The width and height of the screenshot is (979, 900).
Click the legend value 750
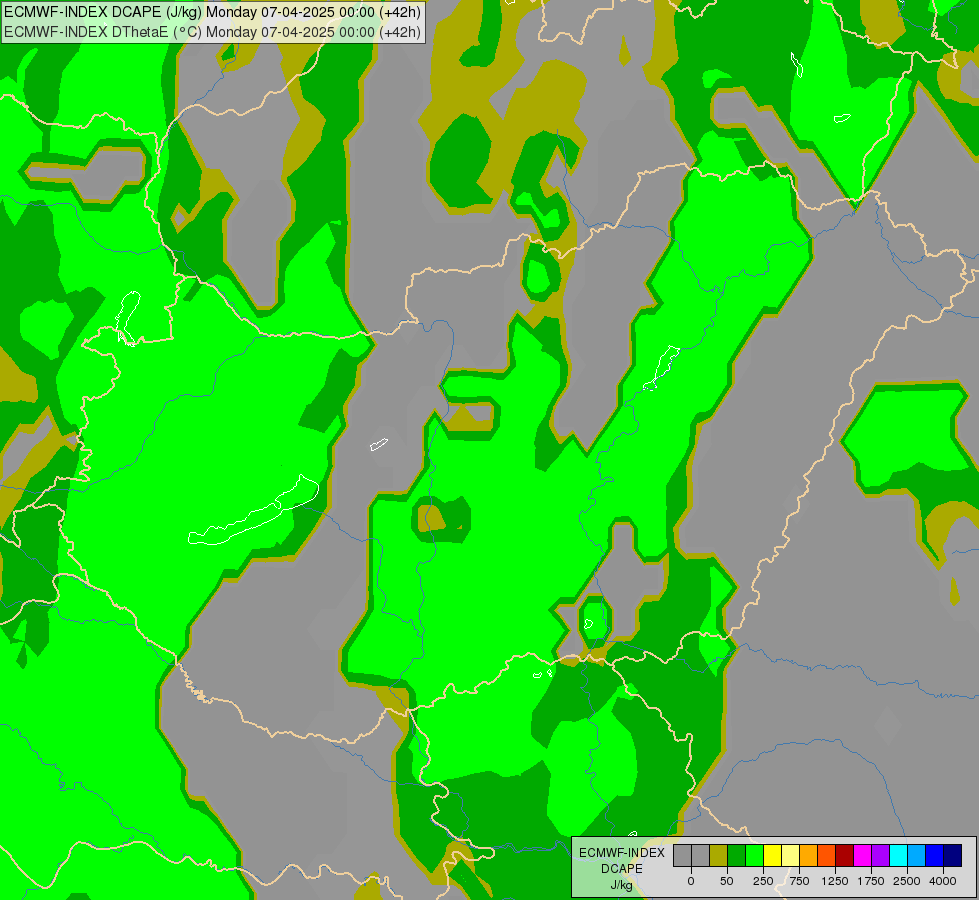coord(799,881)
